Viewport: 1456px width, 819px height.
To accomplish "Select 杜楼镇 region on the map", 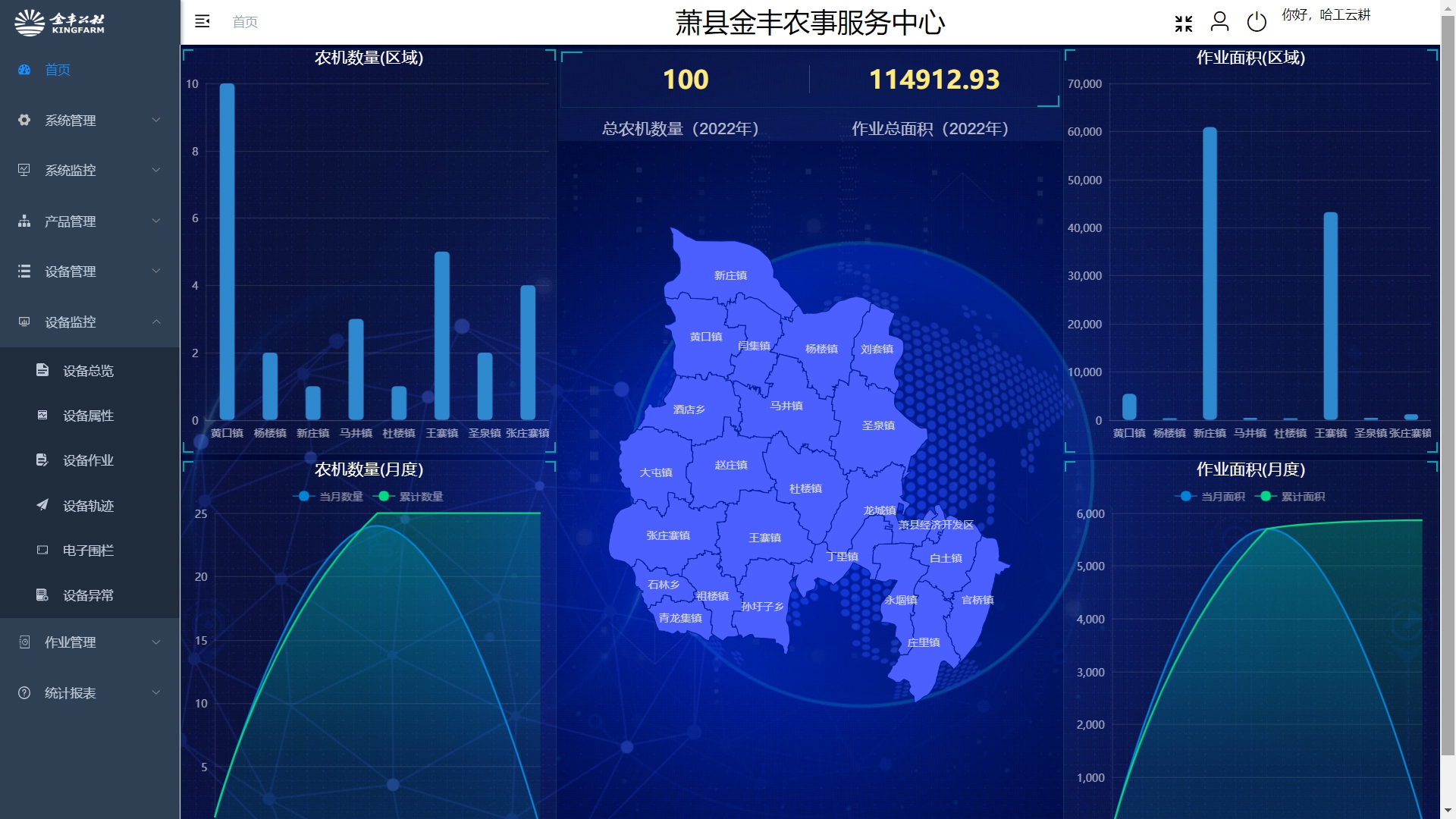I will [x=805, y=488].
